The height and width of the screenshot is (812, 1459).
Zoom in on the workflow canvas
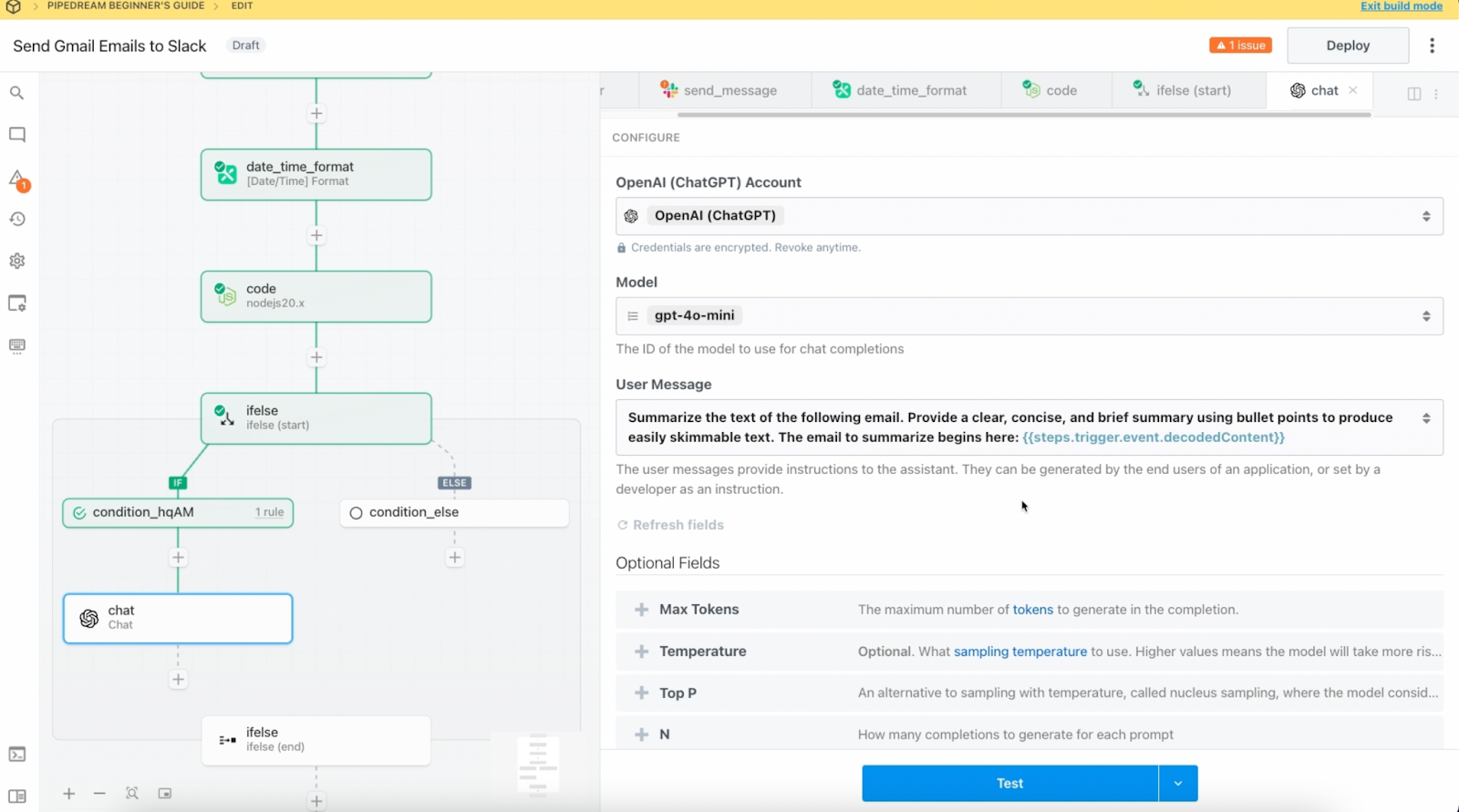click(68, 794)
